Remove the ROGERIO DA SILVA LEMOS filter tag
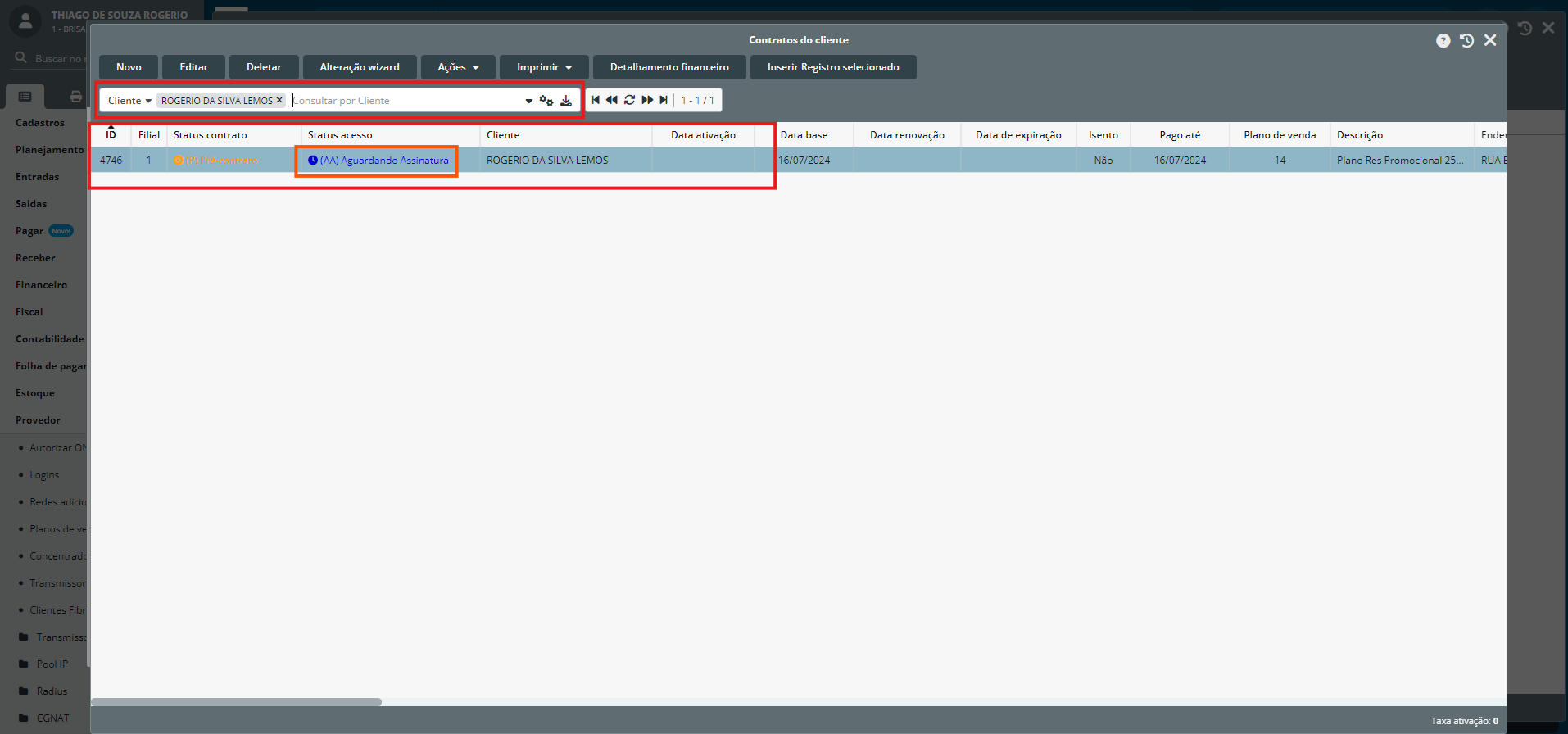 (x=279, y=100)
